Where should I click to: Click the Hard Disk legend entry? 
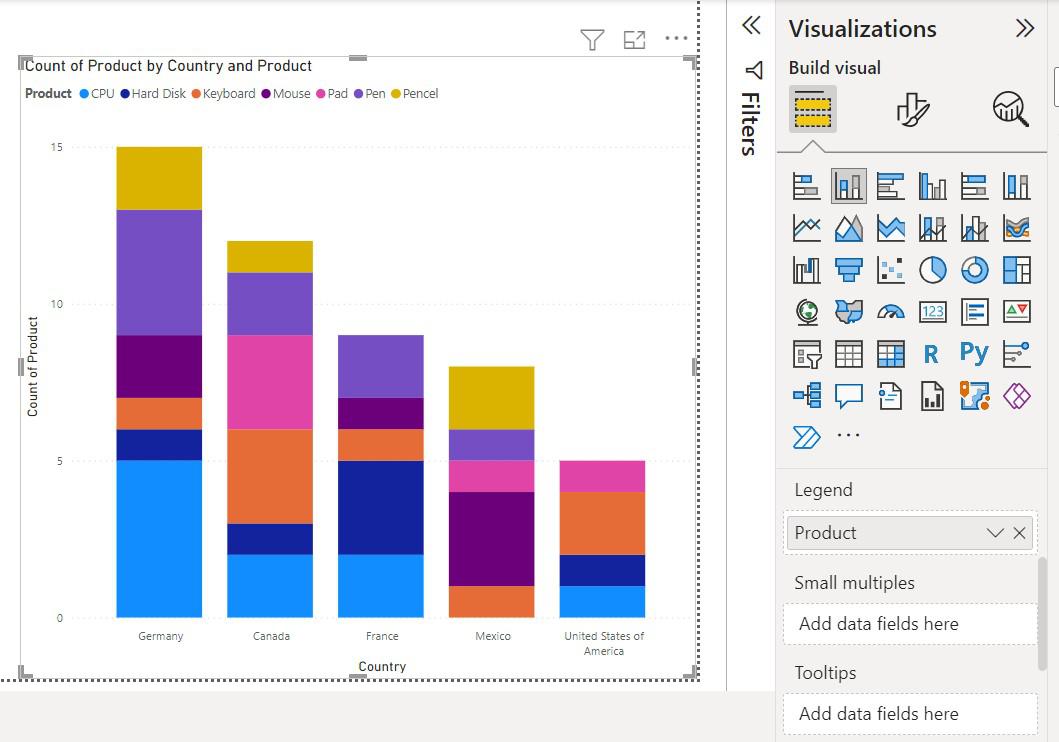[153, 94]
